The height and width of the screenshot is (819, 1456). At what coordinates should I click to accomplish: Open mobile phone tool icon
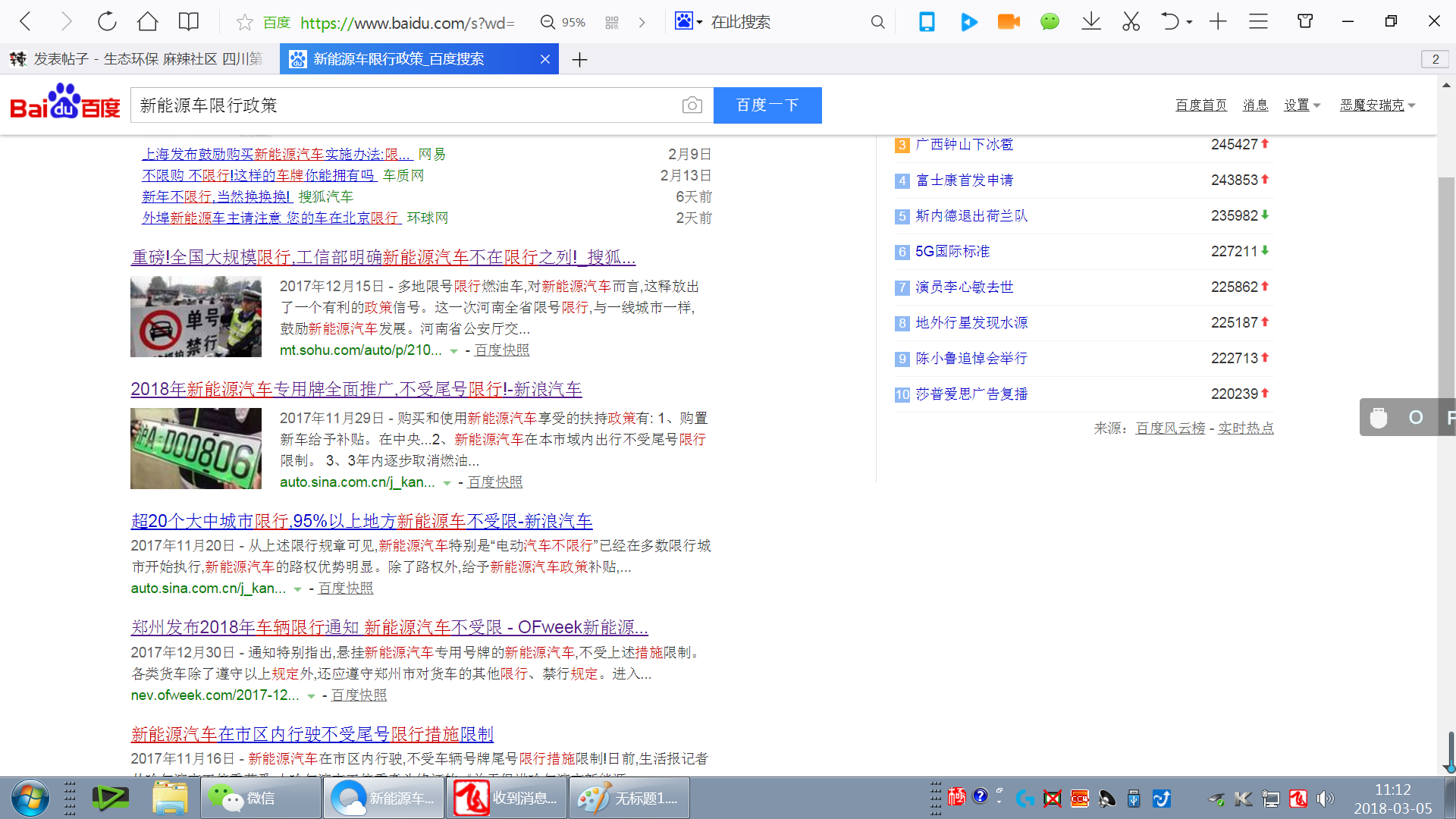point(927,22)
